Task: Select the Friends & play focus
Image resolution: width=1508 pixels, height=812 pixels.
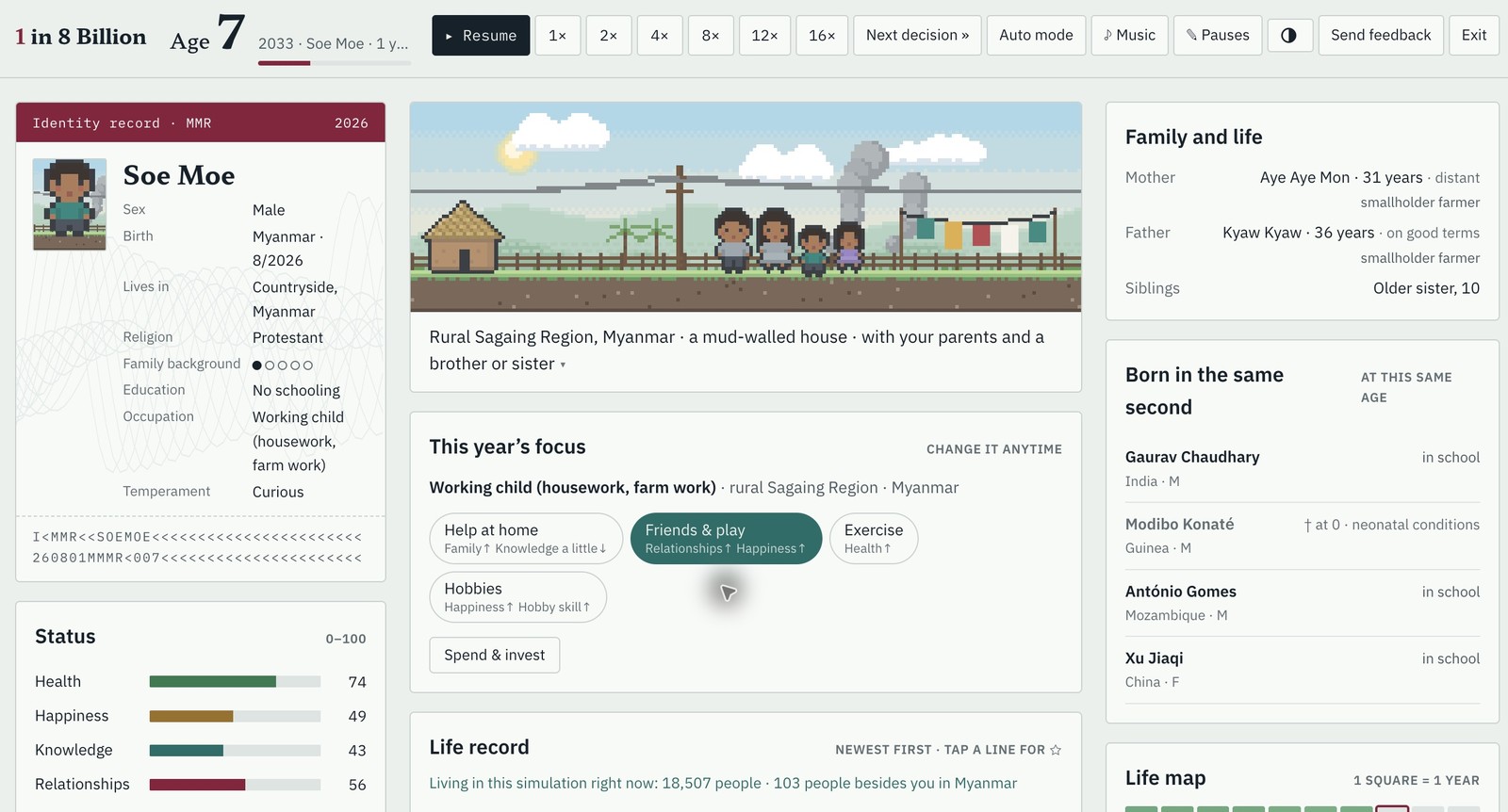Action: [x=726, y=539]
